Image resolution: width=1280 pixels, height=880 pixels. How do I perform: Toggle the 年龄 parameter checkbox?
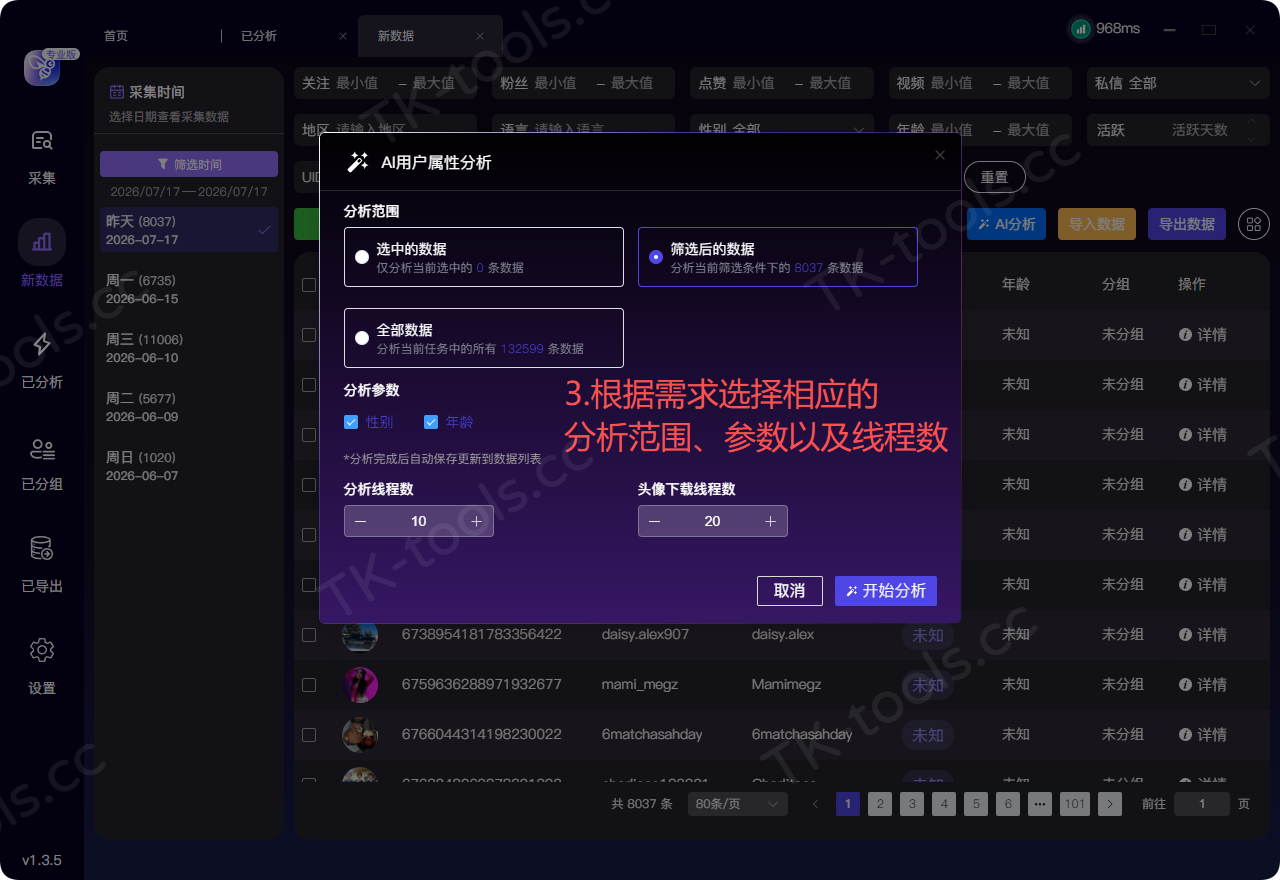click(x=431, y=422)
